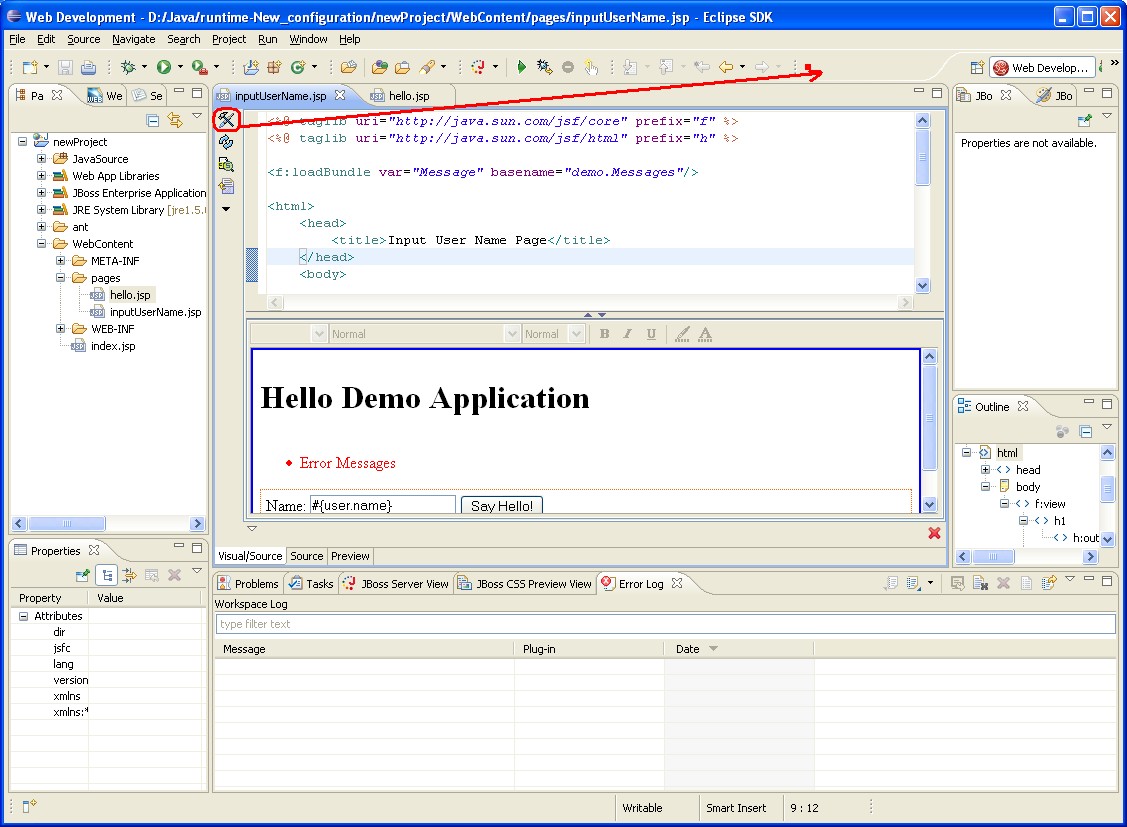Click the Preferences icon in the visual editor toolbar
The image size is (1127, 827).
pos(226,120)
